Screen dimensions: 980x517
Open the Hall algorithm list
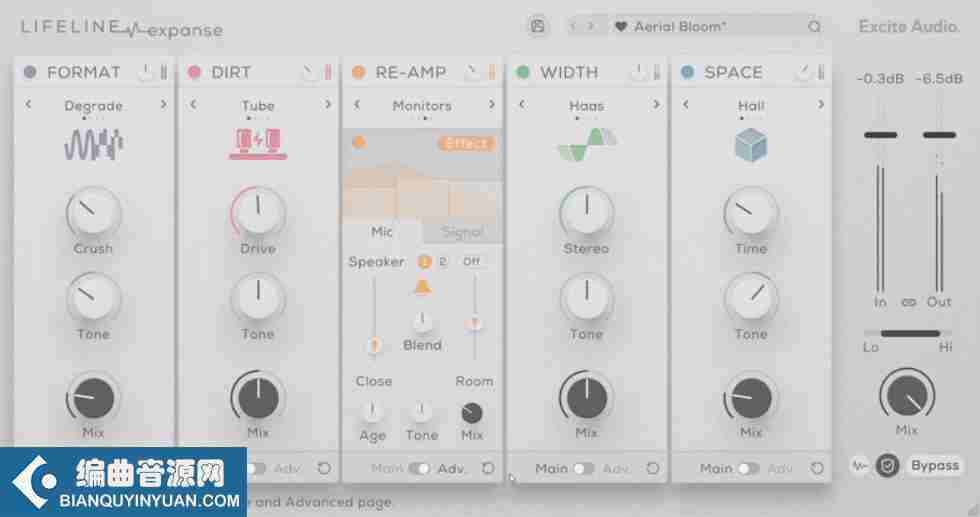751,106
